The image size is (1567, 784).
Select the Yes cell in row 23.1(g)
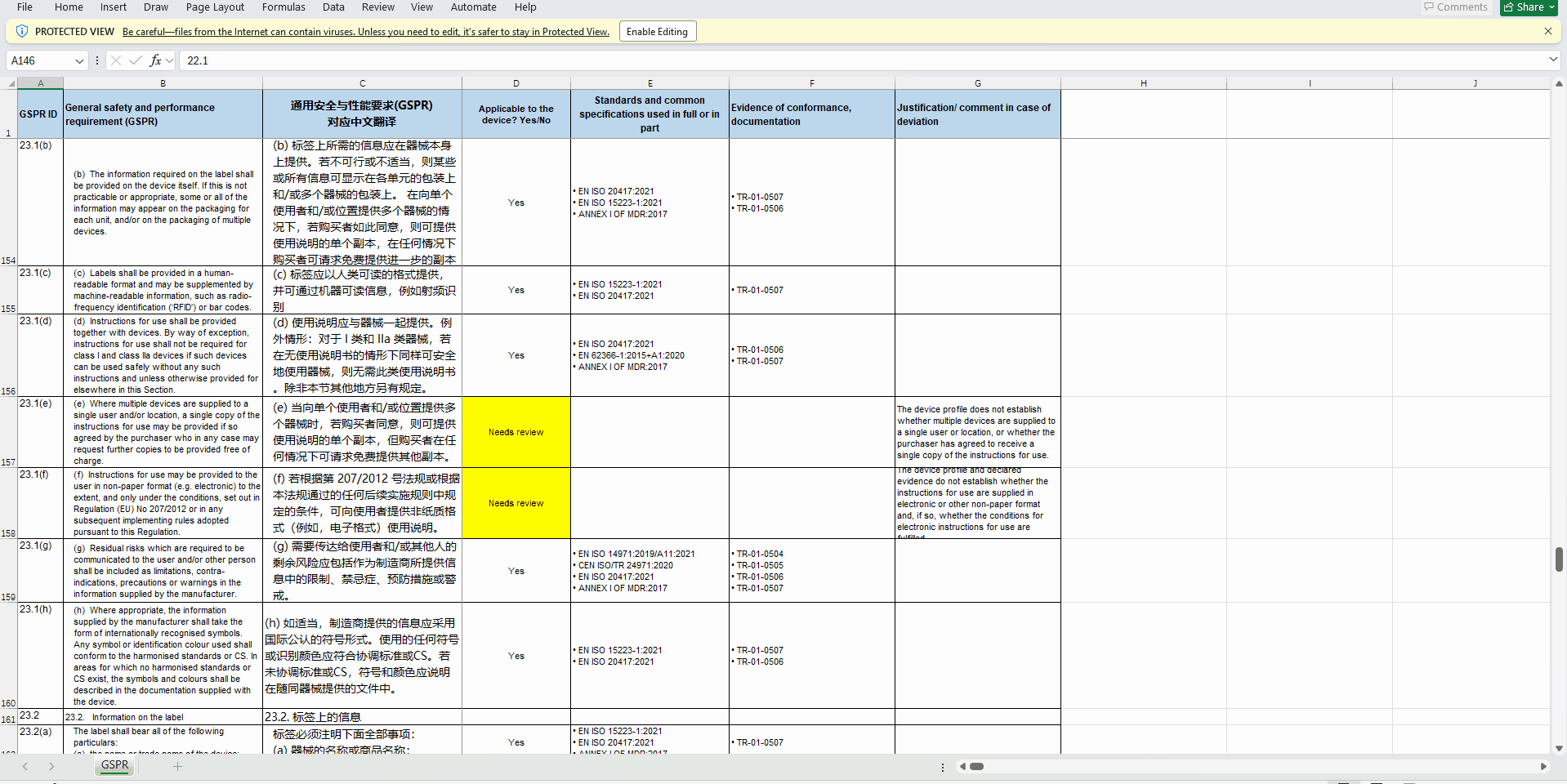click(516, 571)
